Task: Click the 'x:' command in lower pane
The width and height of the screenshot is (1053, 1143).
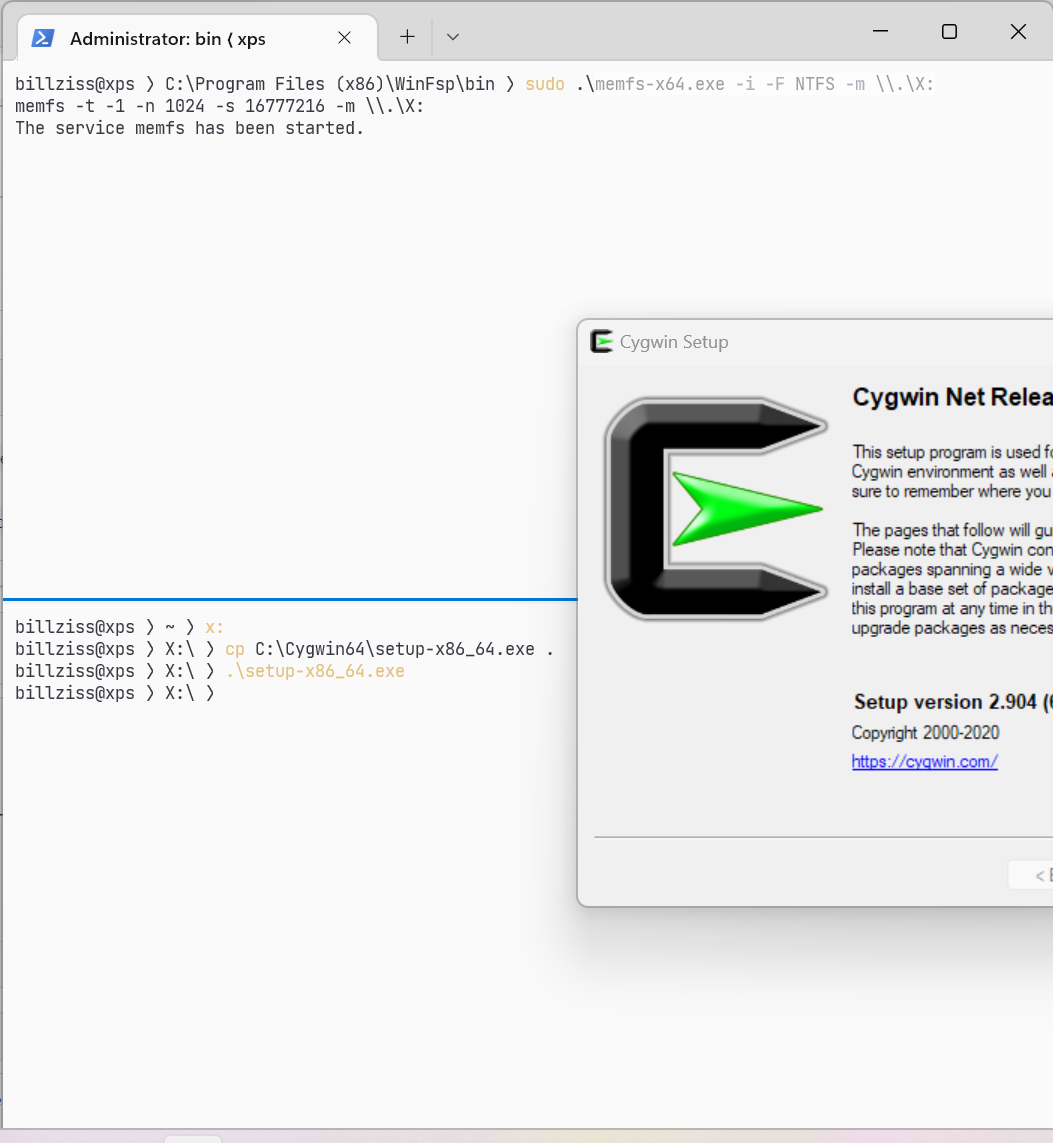Action: coord(214,628)
